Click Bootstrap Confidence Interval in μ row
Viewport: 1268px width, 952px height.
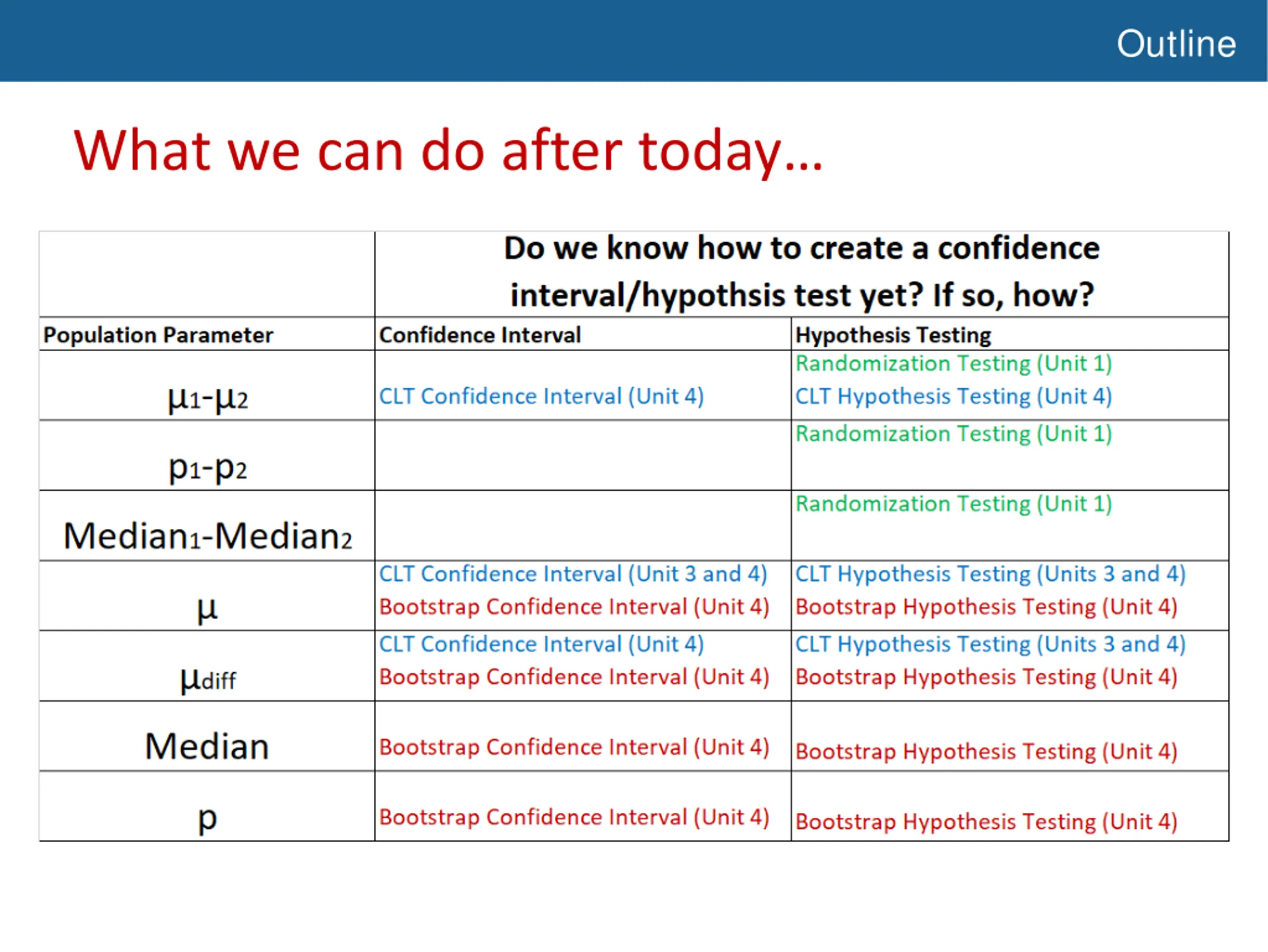click(x=575, y=607)
